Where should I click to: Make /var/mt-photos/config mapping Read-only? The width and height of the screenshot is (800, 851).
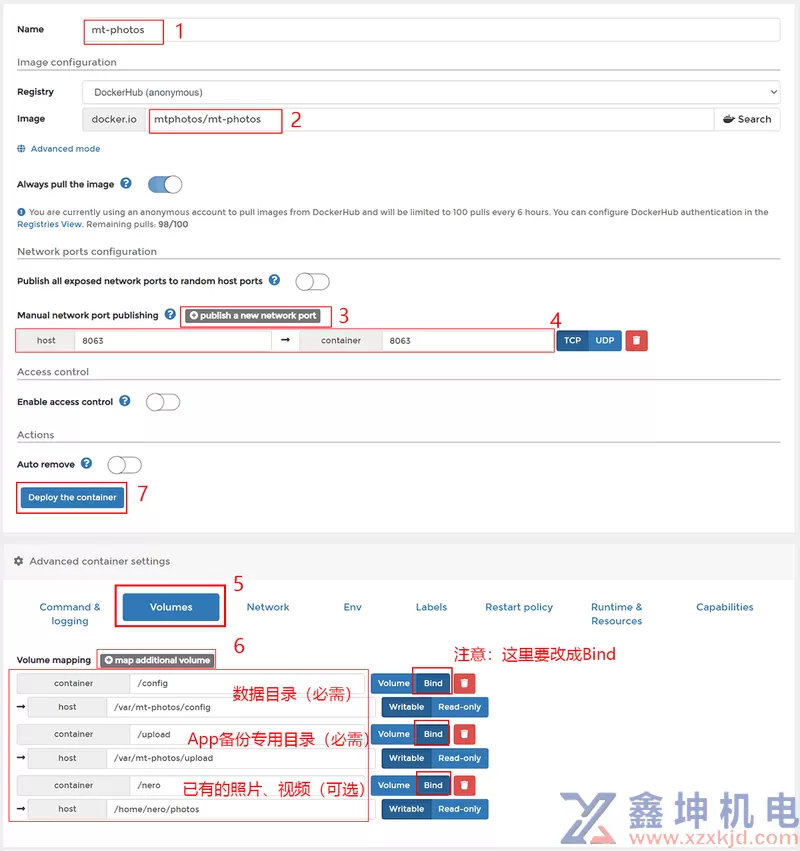pyautogui.click(x=459, y=707)
